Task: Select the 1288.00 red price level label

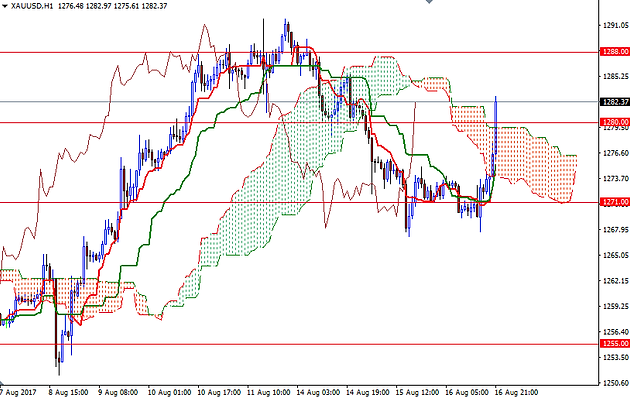Action: tap(615, 51)
